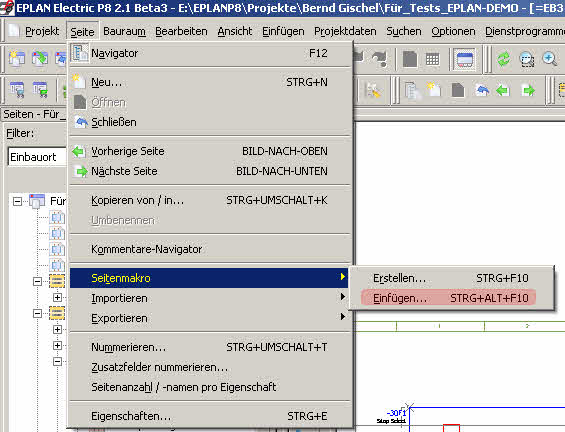565x432 pixels.
Task: Choose Nummerieren... from the menu
Action: (x=209, y=347)
